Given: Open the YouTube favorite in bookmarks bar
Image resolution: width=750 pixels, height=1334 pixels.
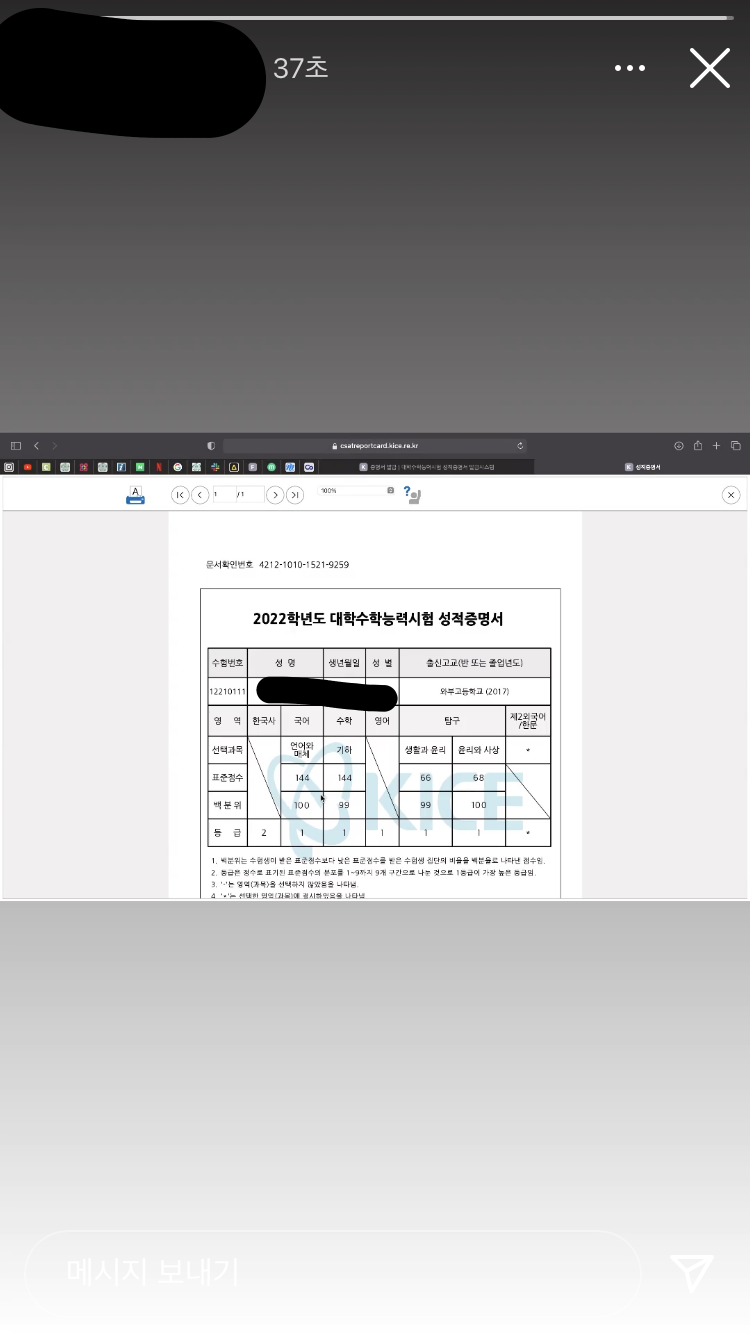Looking at the screenshot, I should pyautogui.click(x=27, y=467).
